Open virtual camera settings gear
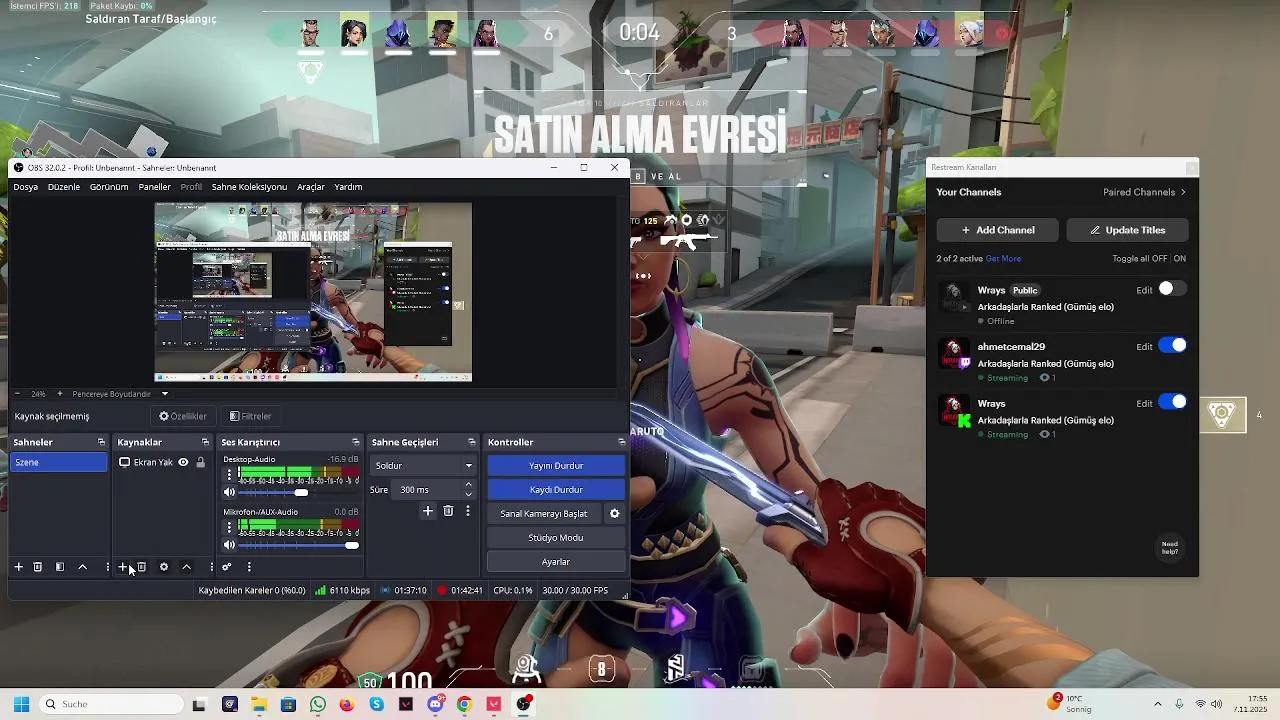This screenshot has width=1280, height=720. 615,514
